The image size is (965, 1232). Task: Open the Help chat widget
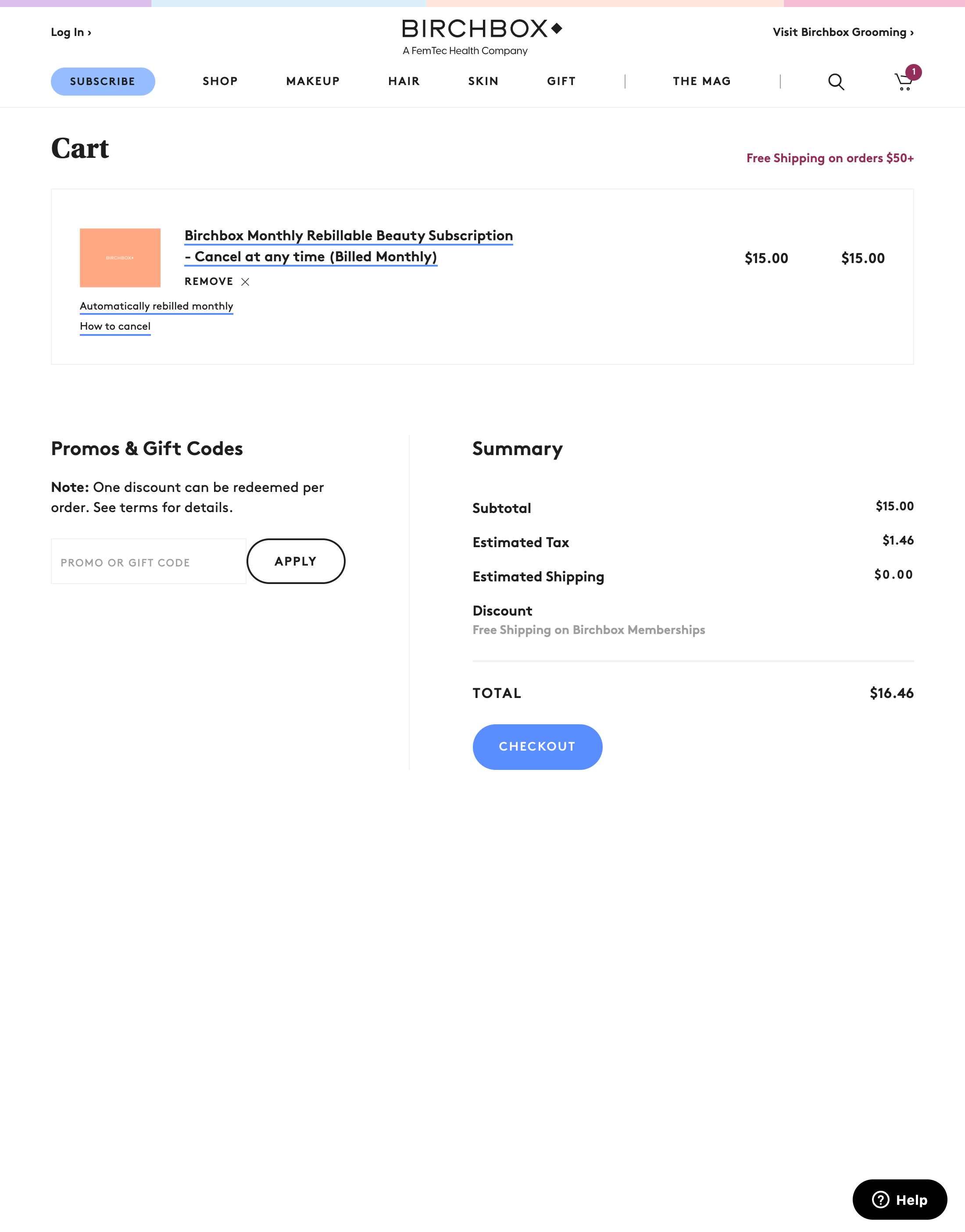point(900,1199)
